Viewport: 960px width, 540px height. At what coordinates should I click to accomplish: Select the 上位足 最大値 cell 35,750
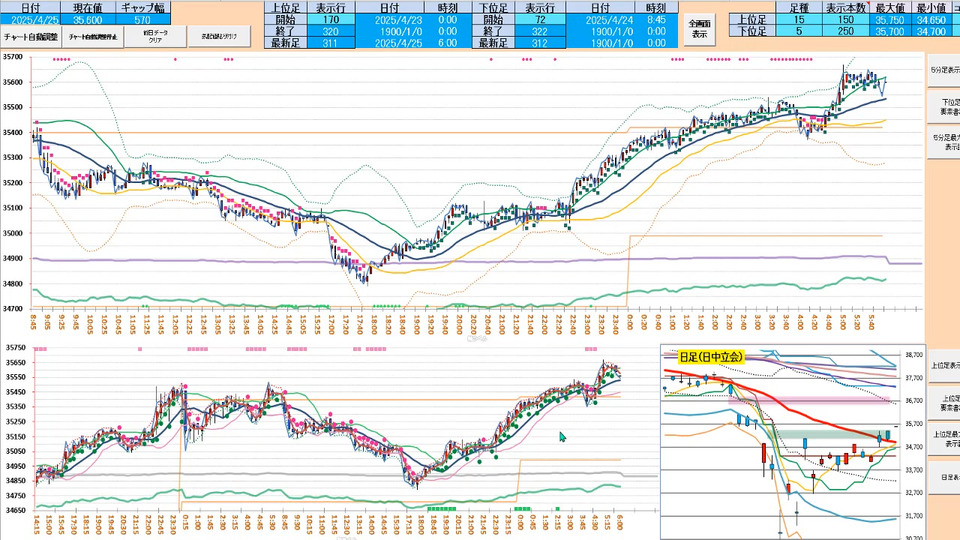(x=890, y=20)
